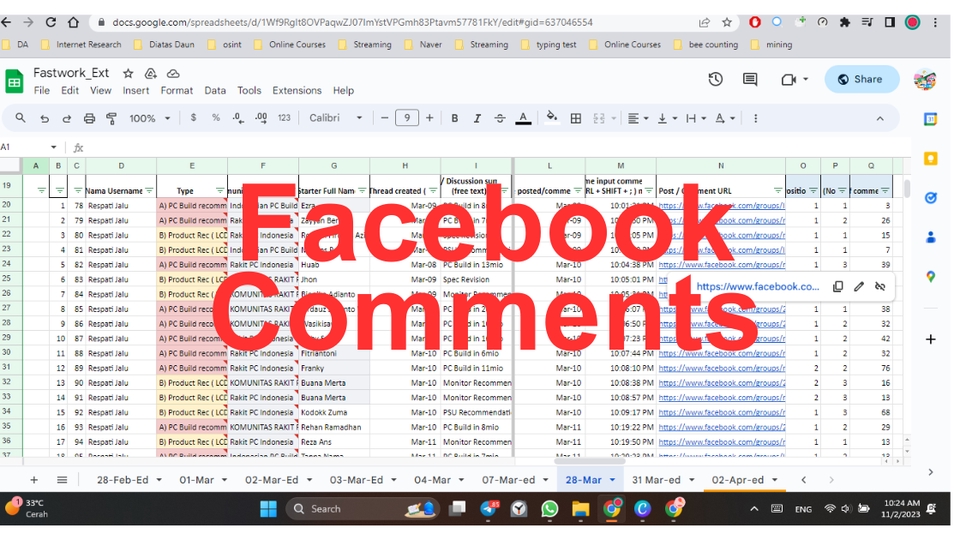
Task: Remove the link in hyperlink popup
Action: (880, 287)
